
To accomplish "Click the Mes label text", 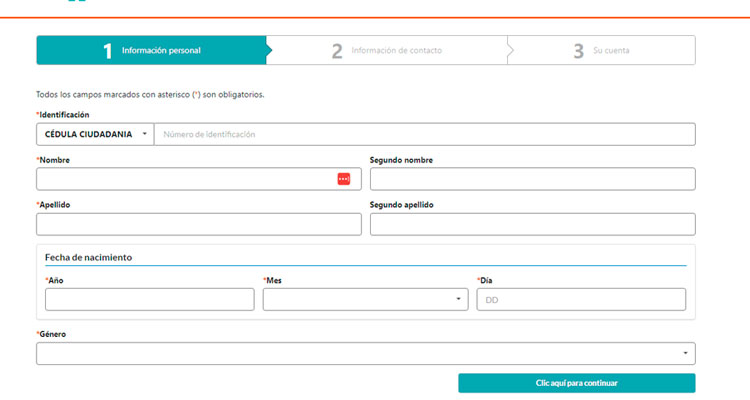I will pos(272,280).
